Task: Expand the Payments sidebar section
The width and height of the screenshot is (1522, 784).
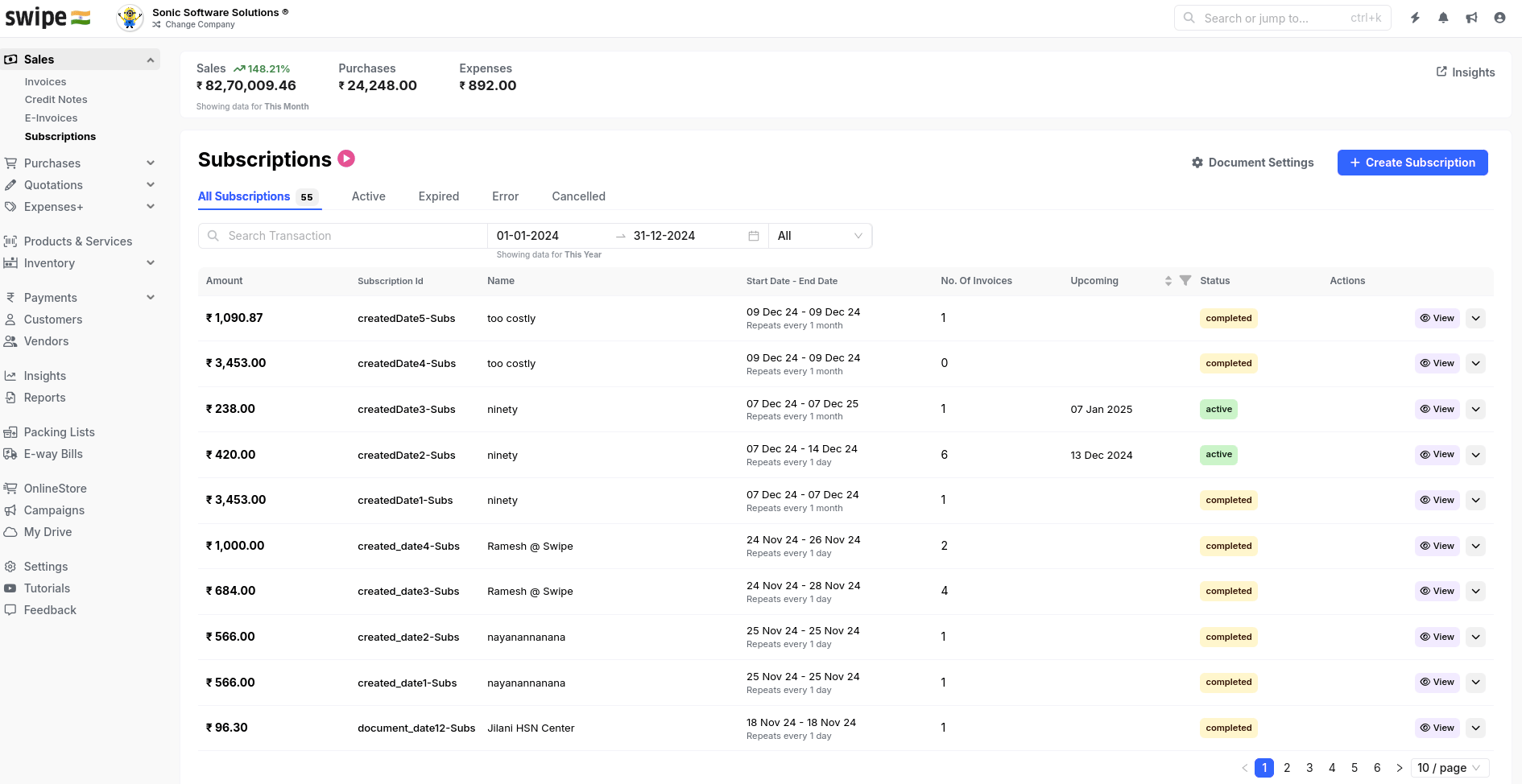Action: [151, 298]
